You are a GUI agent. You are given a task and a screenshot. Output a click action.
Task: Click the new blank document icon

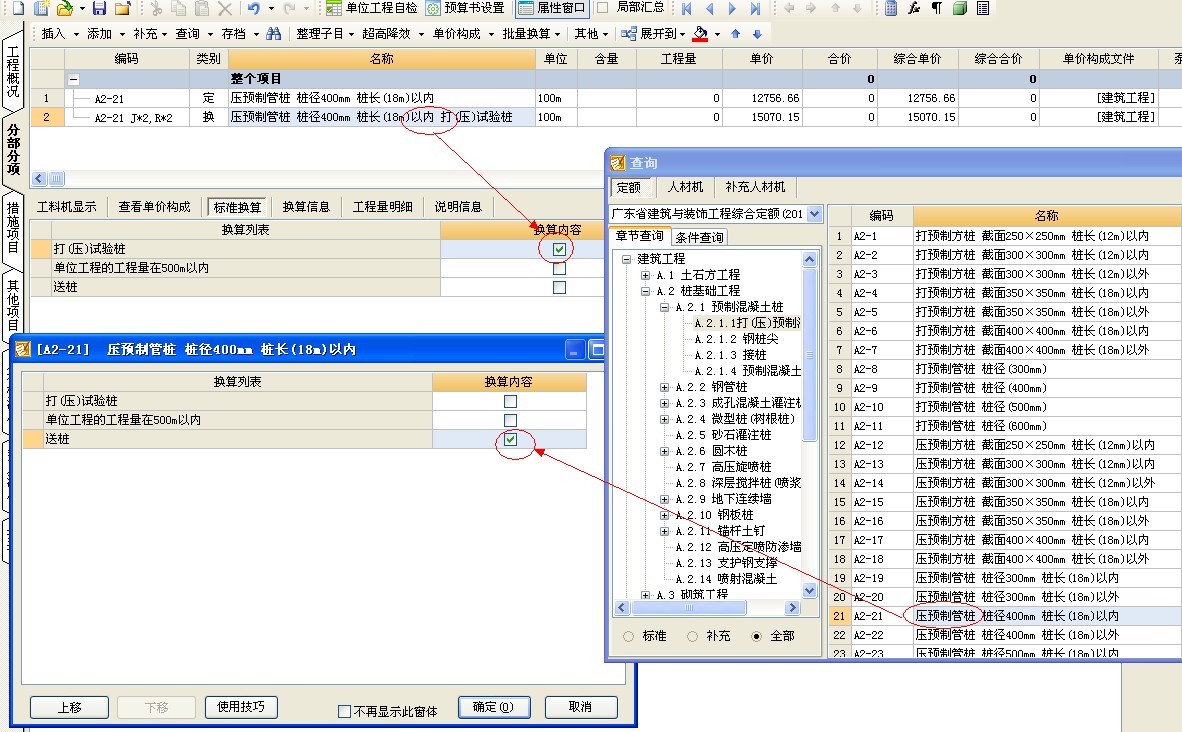click(17, 8)
